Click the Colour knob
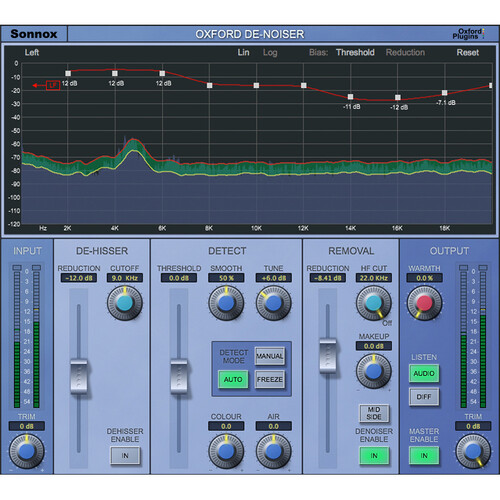 click(x=226, y=451)
